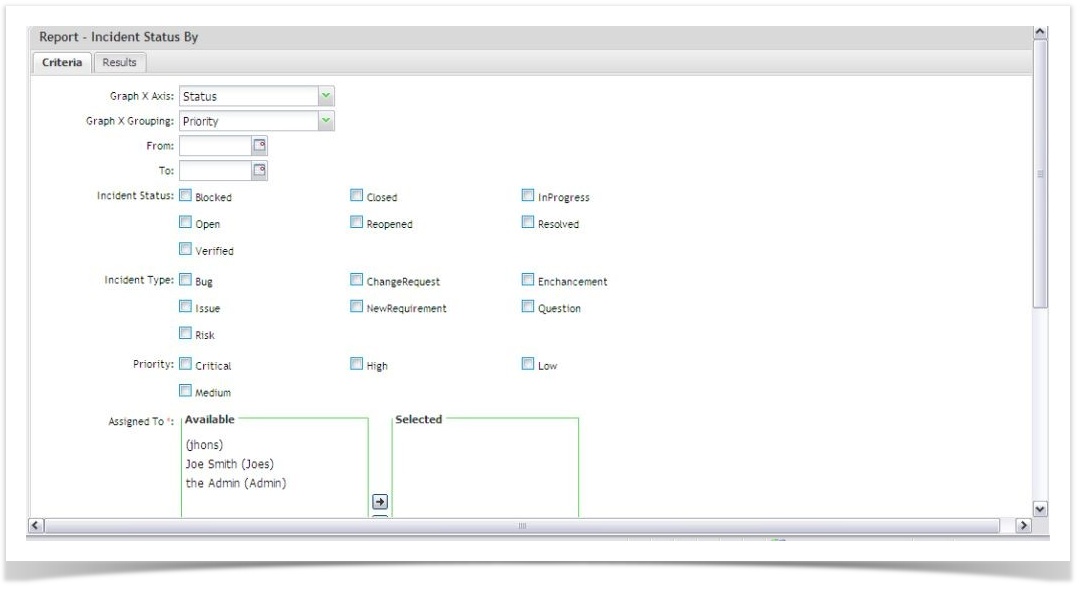
Task: Open the To date calendar picker
Action: [x=258, y=171]
